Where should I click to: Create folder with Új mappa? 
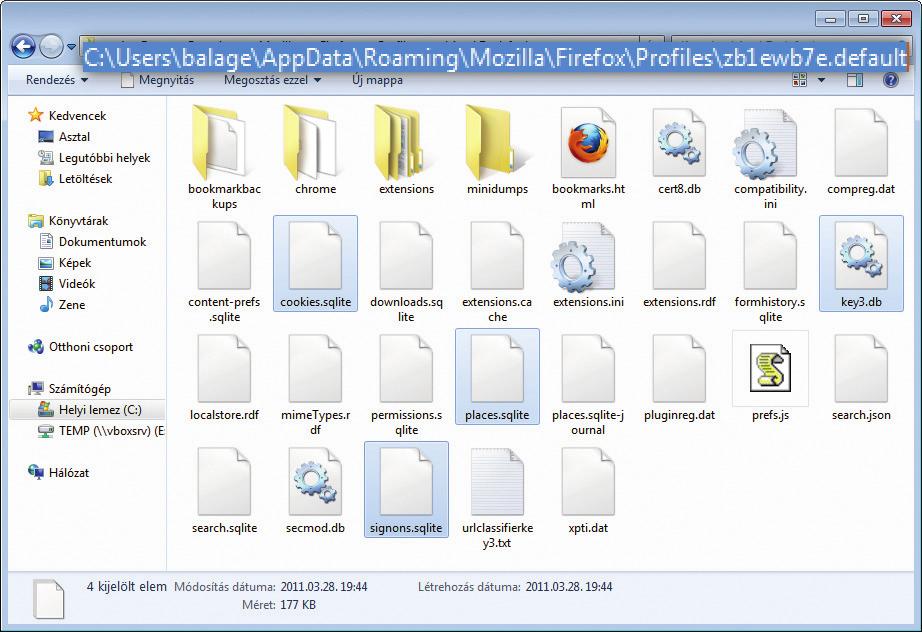click(378, 80)
